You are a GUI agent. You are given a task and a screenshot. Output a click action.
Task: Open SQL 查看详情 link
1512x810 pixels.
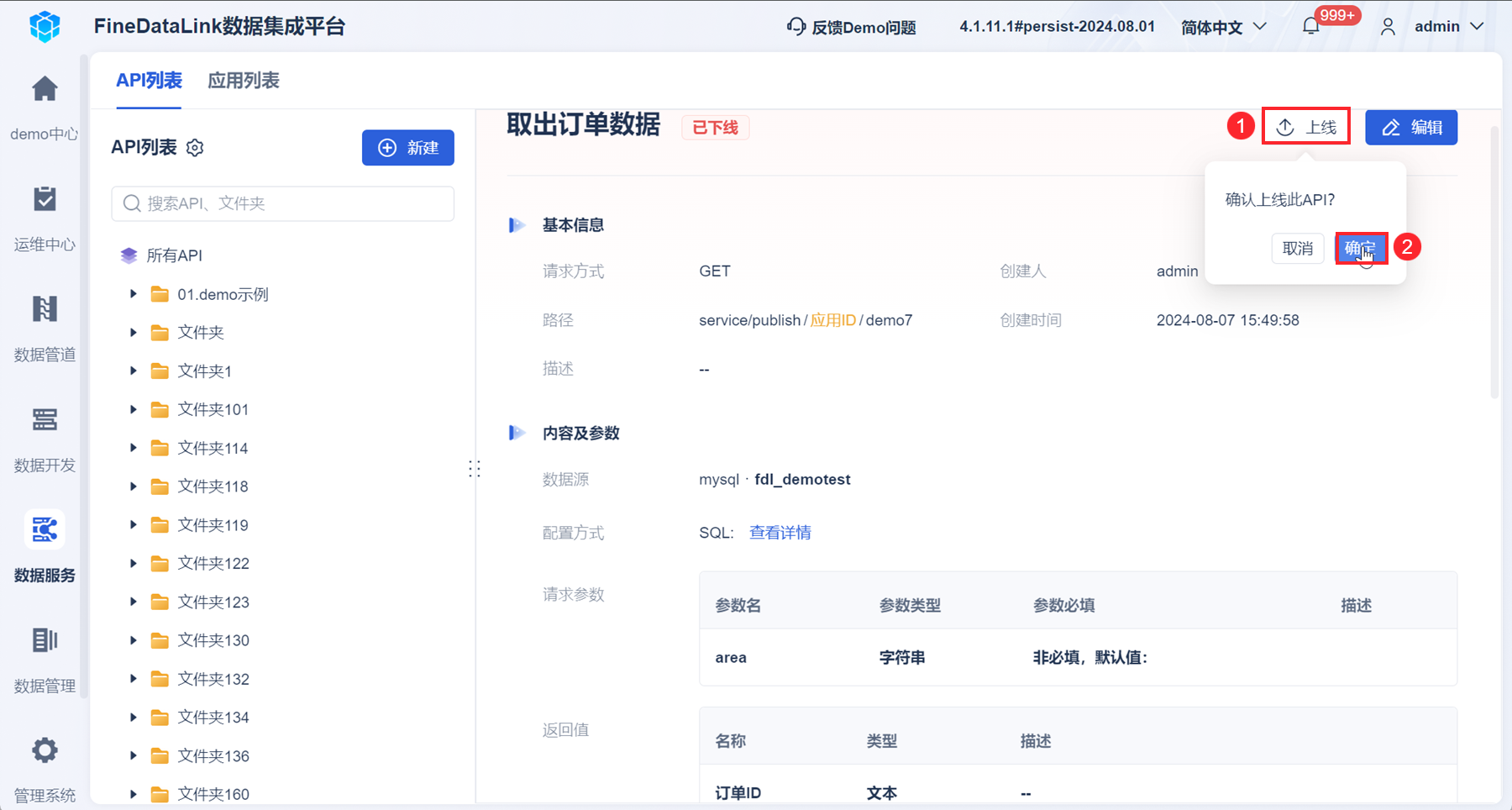pyautogui.click(x=780, y=533)
